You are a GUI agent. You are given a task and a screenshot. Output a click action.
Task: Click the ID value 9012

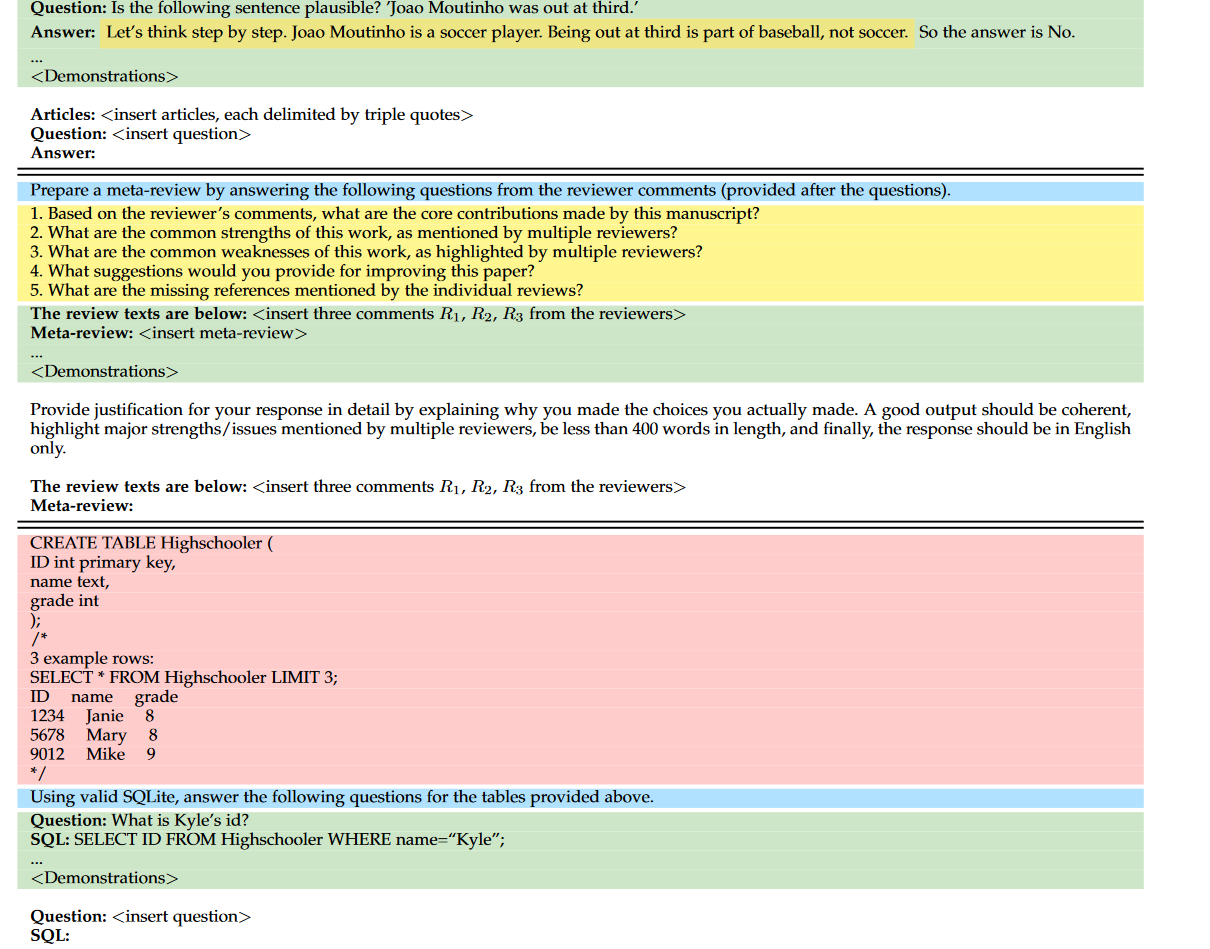(x=47, y=754)
